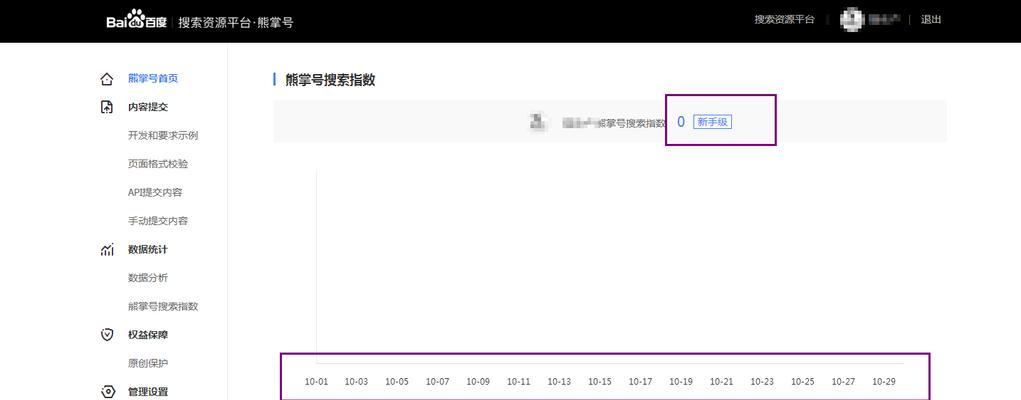Click the blurred username in header
Image resolution: width=1021 pixels, height=400 pixels.
[884, 20]
